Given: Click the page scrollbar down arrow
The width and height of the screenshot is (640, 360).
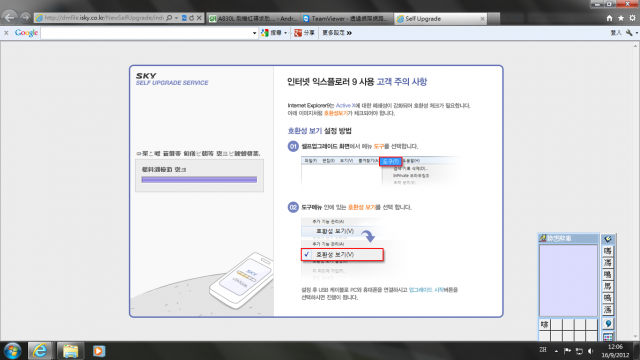Looking at the screenshot, I should tap(636, 337).
